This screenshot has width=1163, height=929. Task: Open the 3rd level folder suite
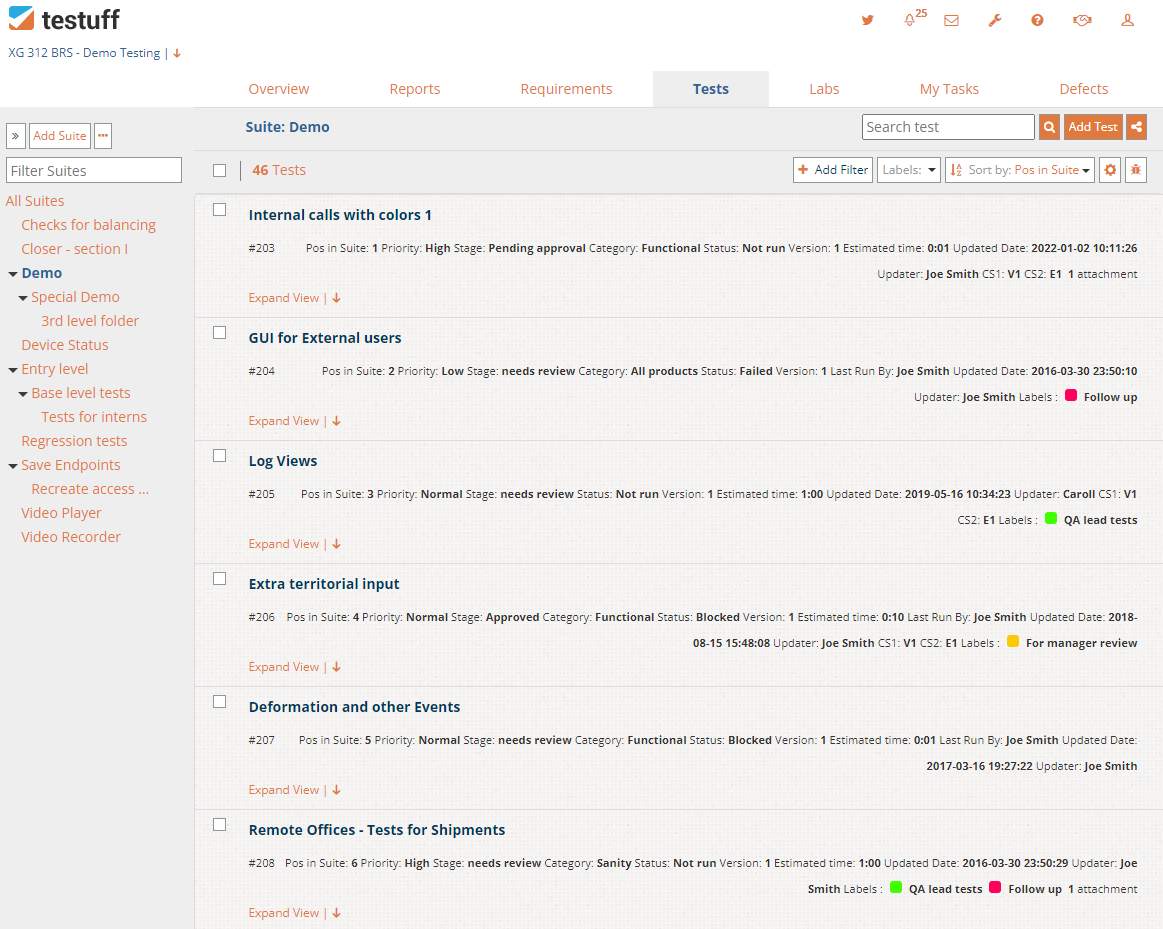point(90,321)
